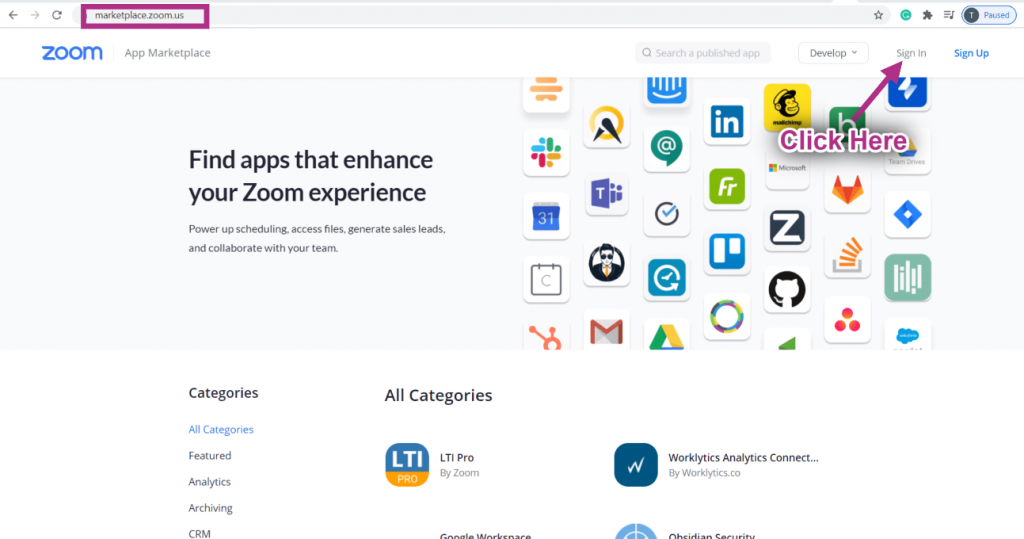Screen dimensions: 1024x539
Task: Click the calendar C app icon
Action: [546, 280]
